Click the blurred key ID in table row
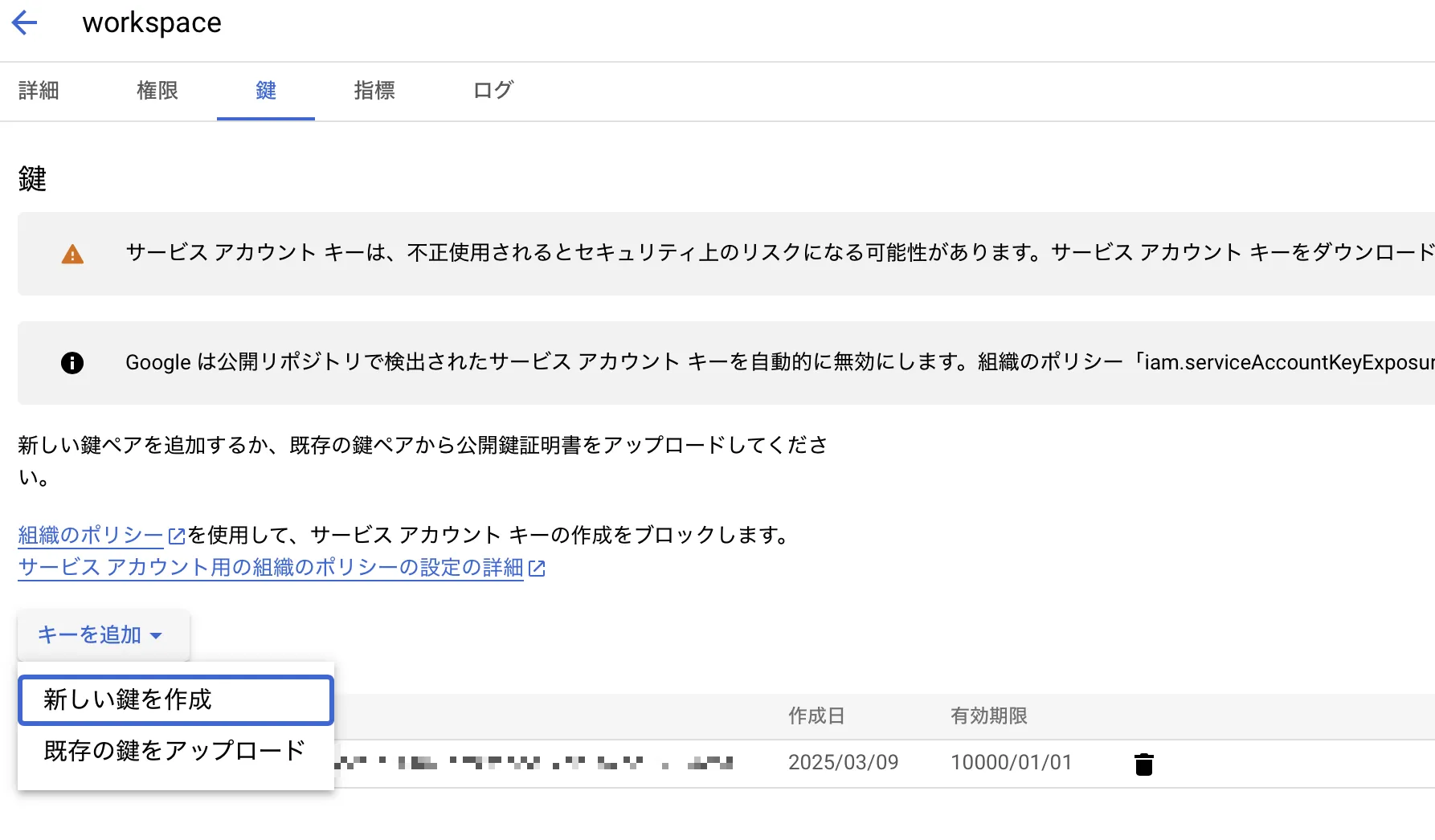This screenshot has height=840, width=1435. [534, 763]
